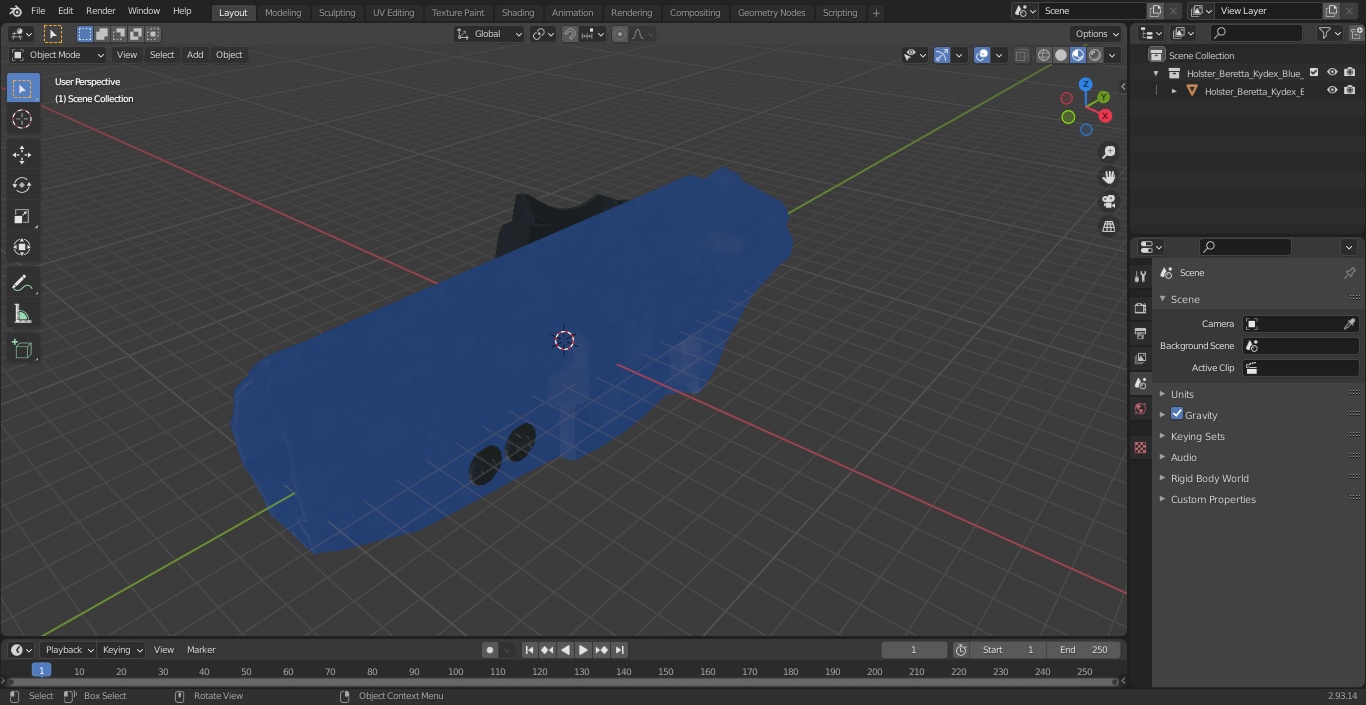Open shading options dropdown arrow

click(x=1113, y=55)
